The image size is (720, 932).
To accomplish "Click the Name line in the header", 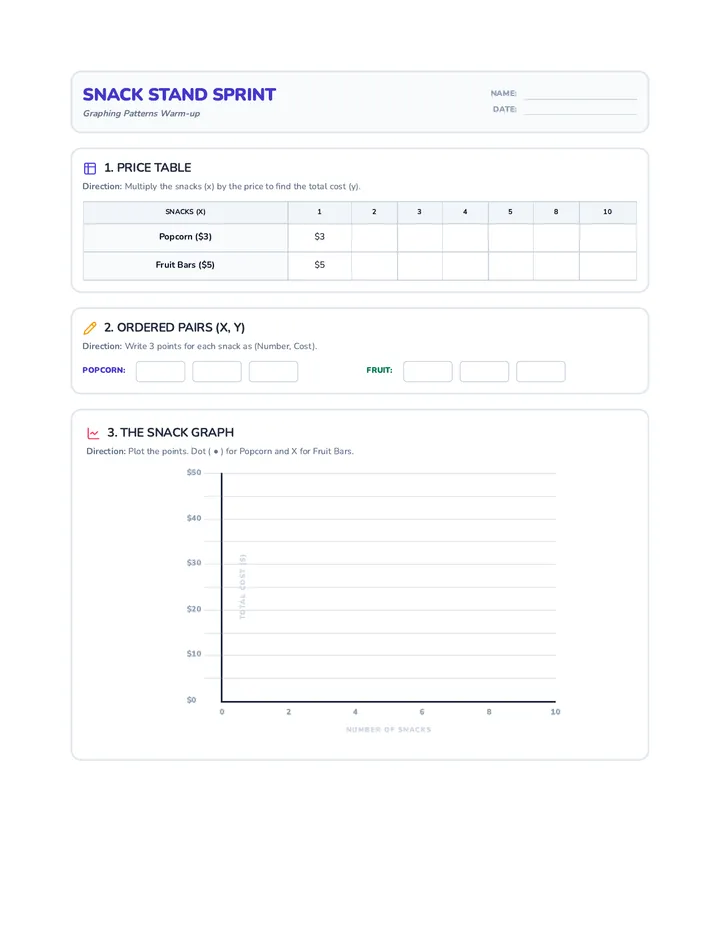I will [x=580, y=94].
